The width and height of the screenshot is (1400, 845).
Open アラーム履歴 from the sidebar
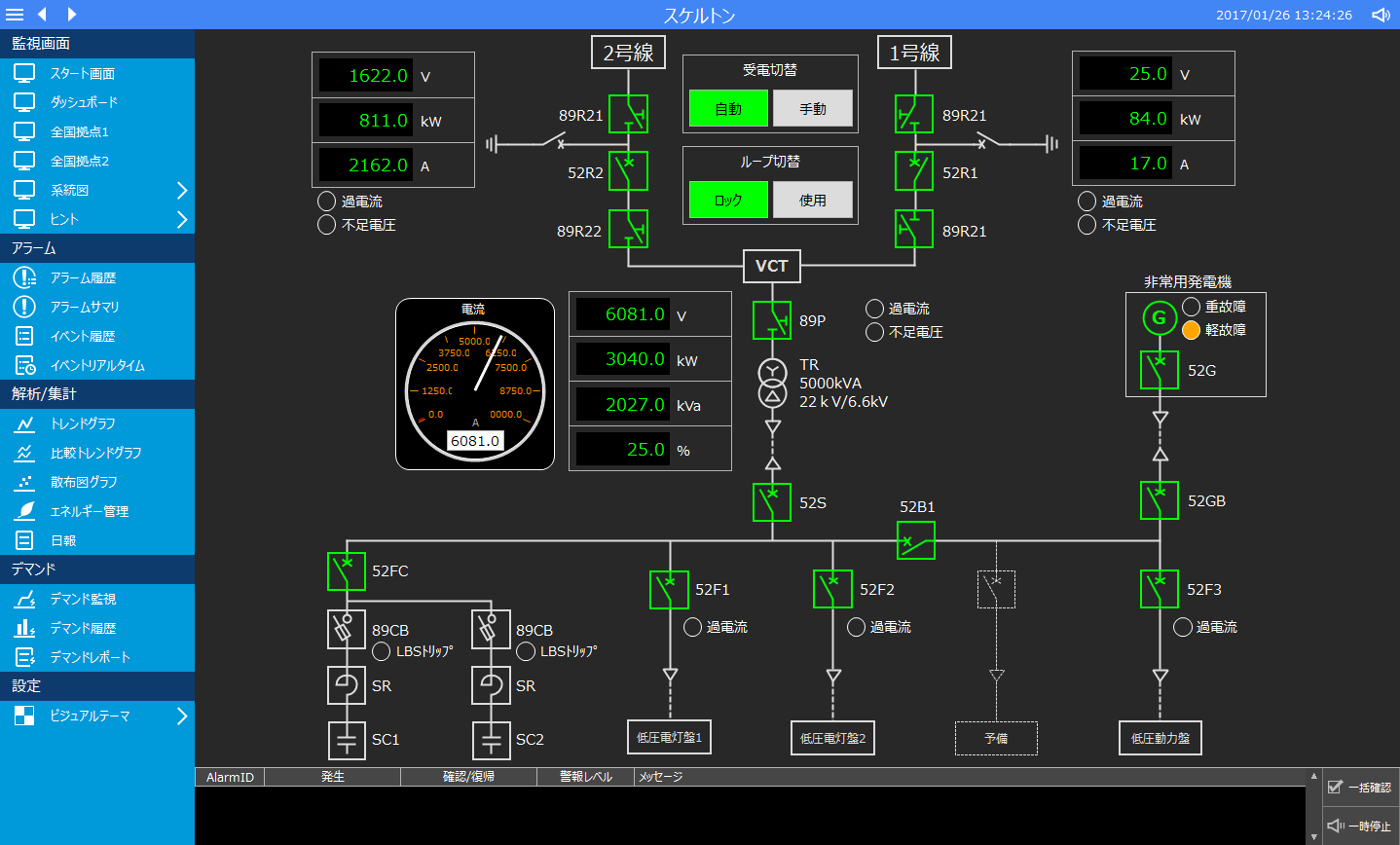(83, 278)
